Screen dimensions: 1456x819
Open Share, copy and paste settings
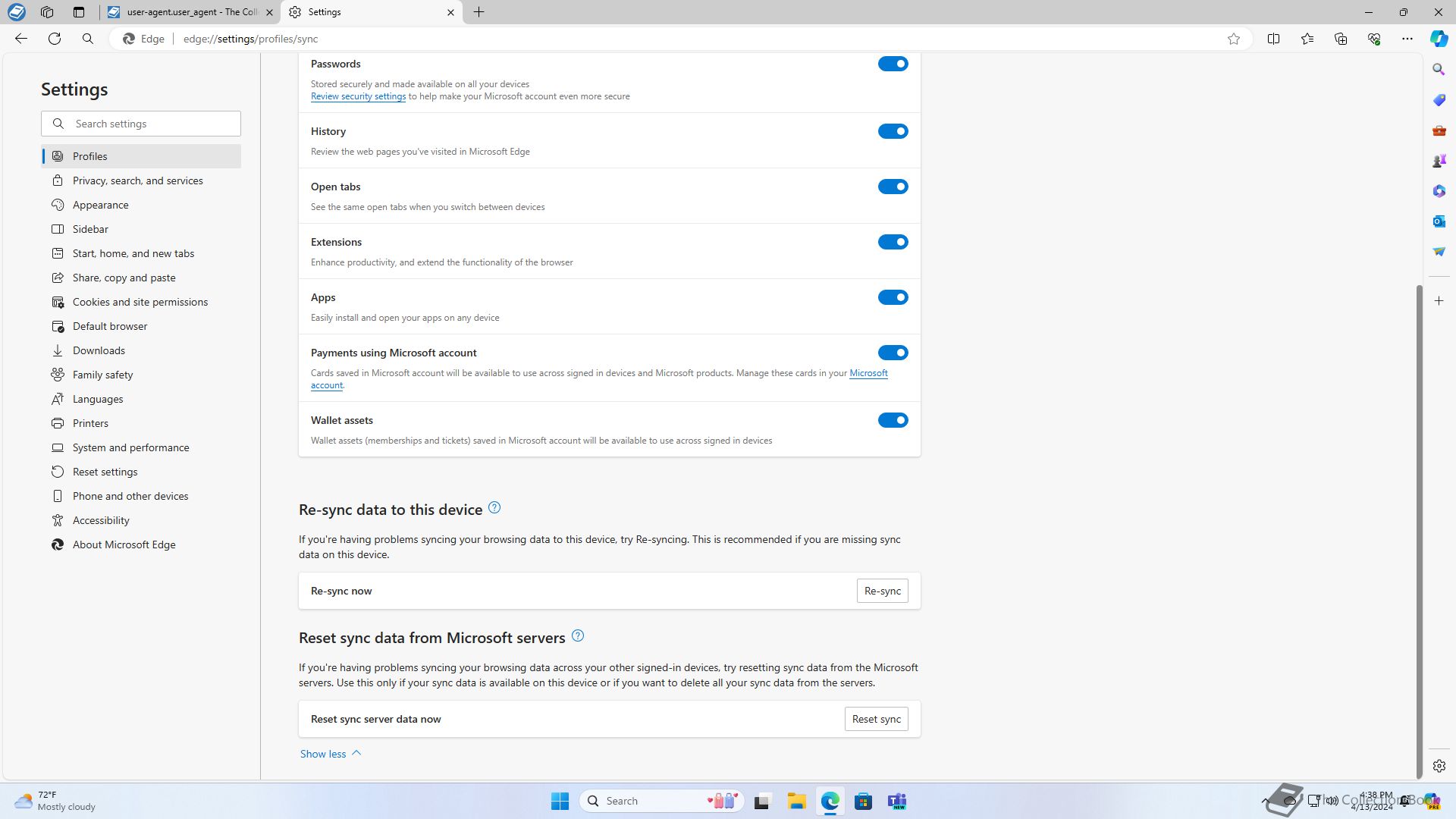click(x=141, y=278)
